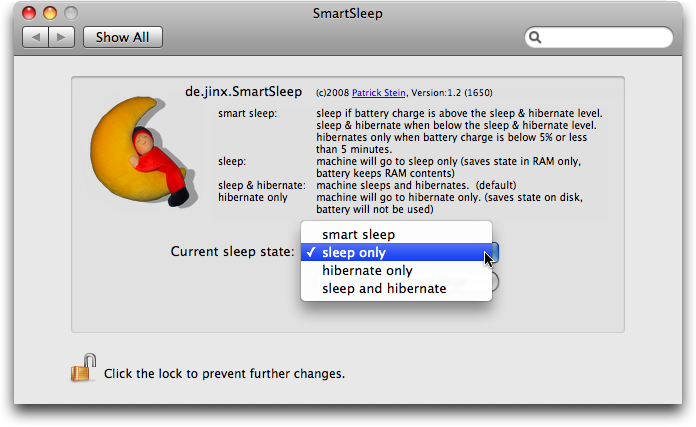Click the unlocked padlock icon
The width and height of the screenshot is (696, 427).
click(x=83, y=368)
